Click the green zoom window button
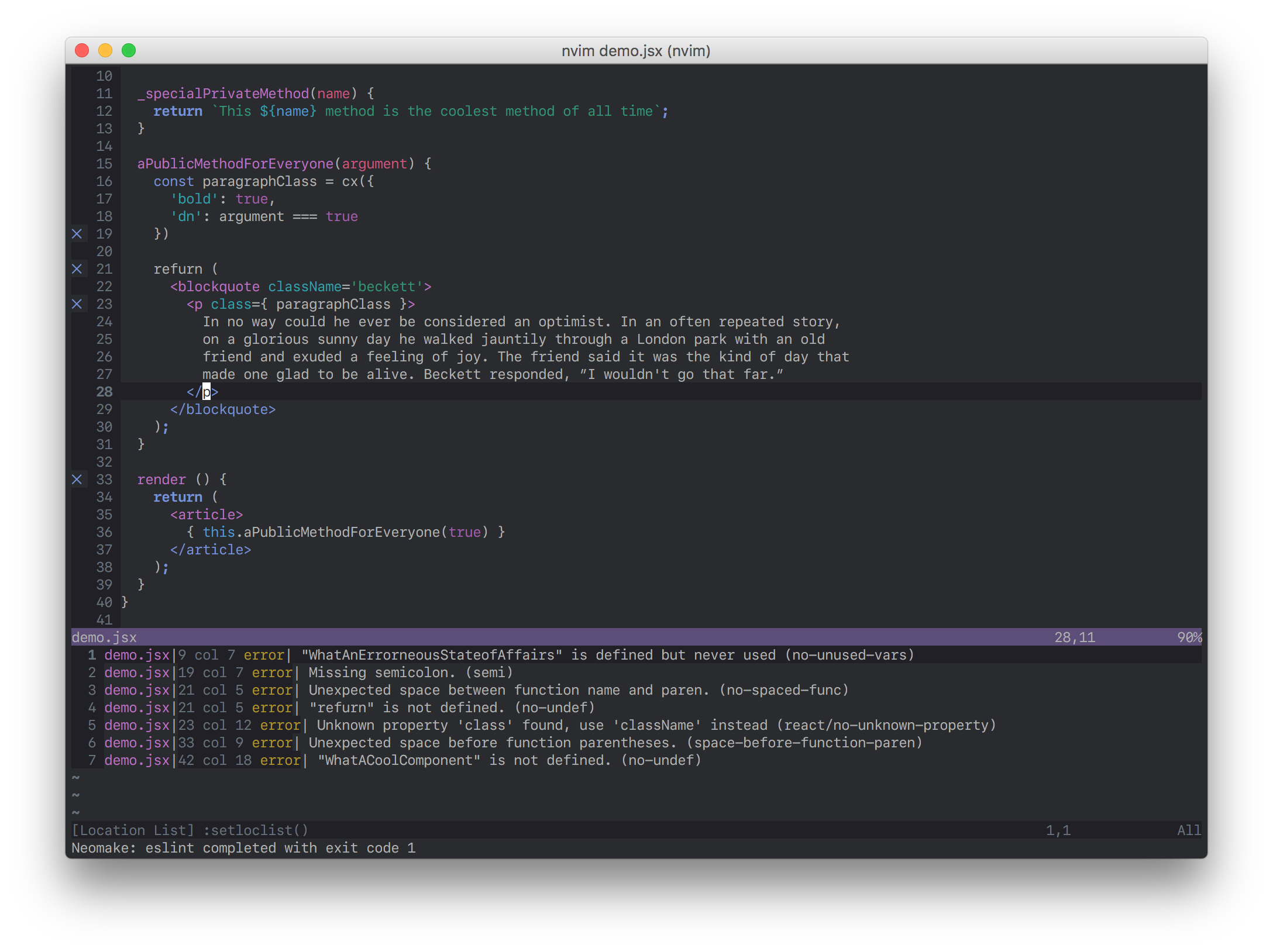1273x952 pixels. pyautogui.click(x=129, y=51)
